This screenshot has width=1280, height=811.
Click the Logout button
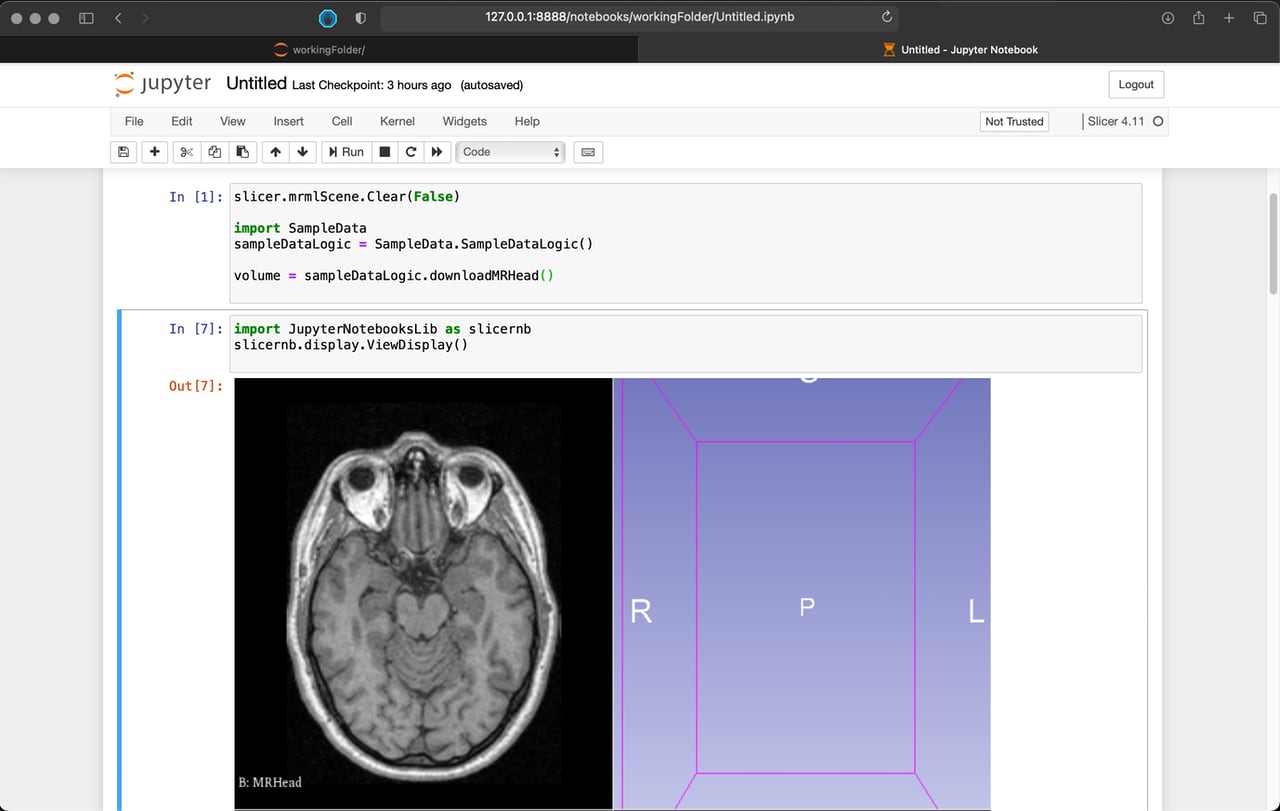point(1135,84)
